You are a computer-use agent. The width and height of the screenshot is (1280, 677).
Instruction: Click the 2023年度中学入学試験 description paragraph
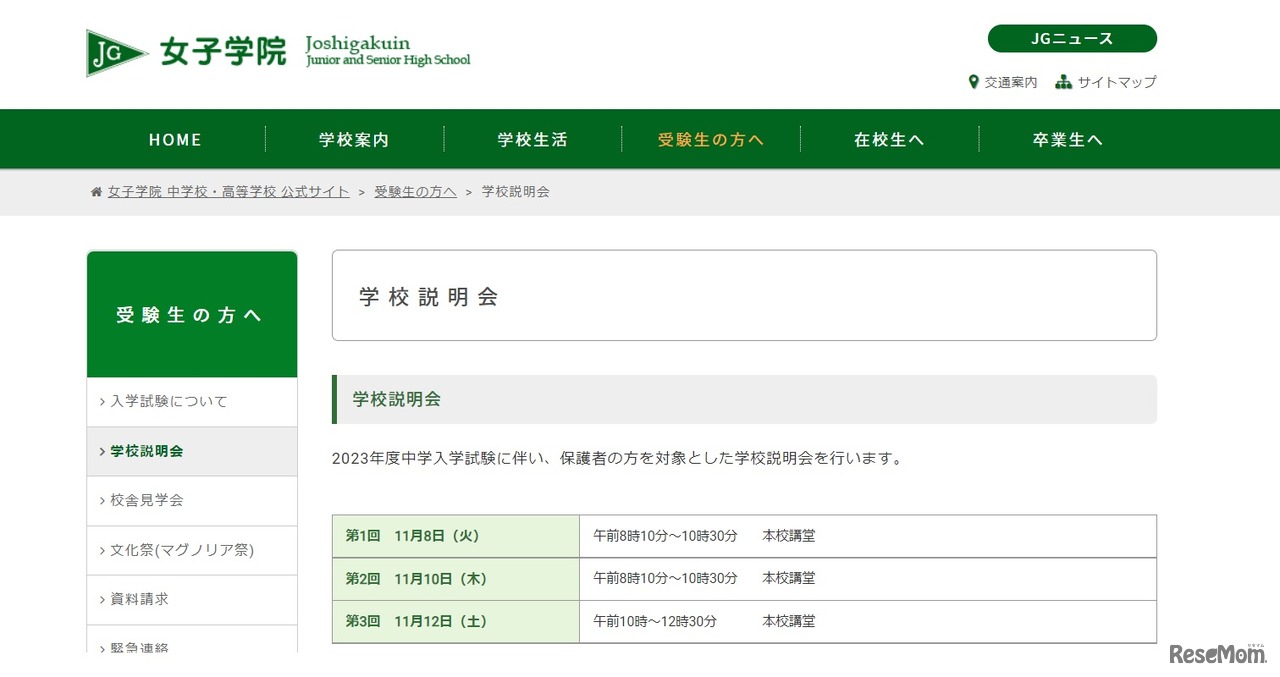[x=618, y=459]
